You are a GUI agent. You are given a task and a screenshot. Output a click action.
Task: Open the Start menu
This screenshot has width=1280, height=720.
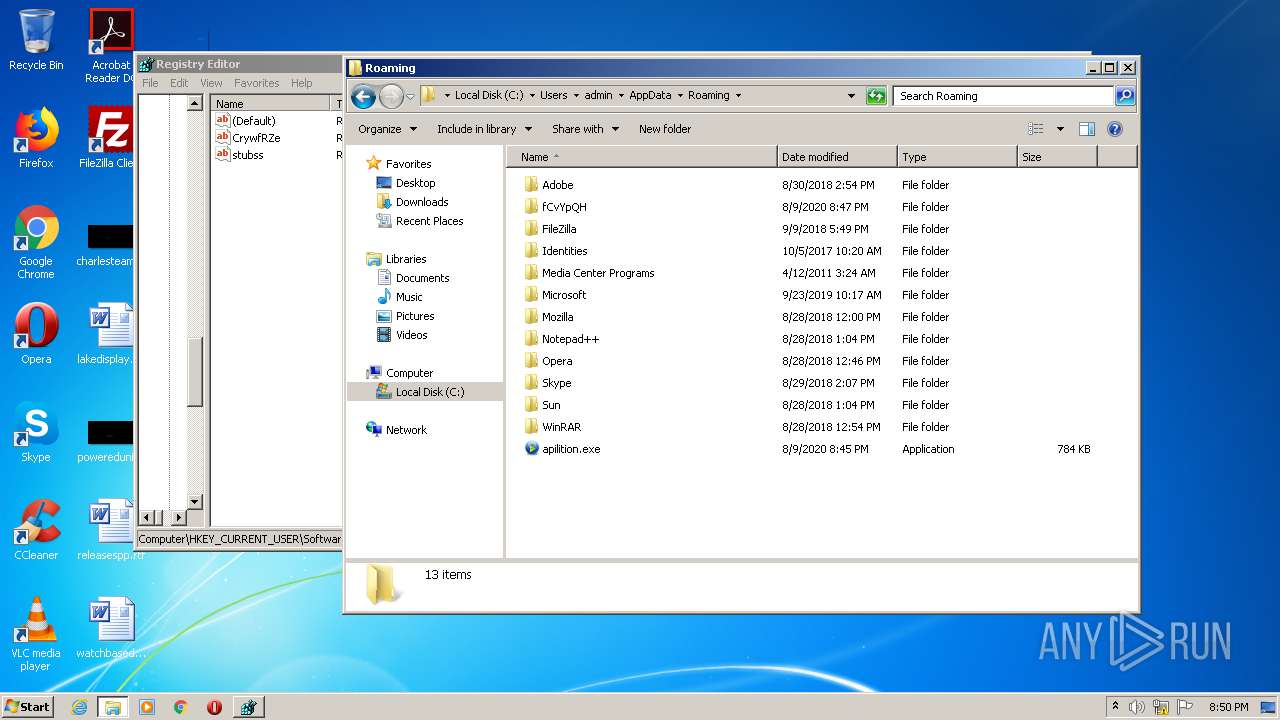(x=27, y=707)
